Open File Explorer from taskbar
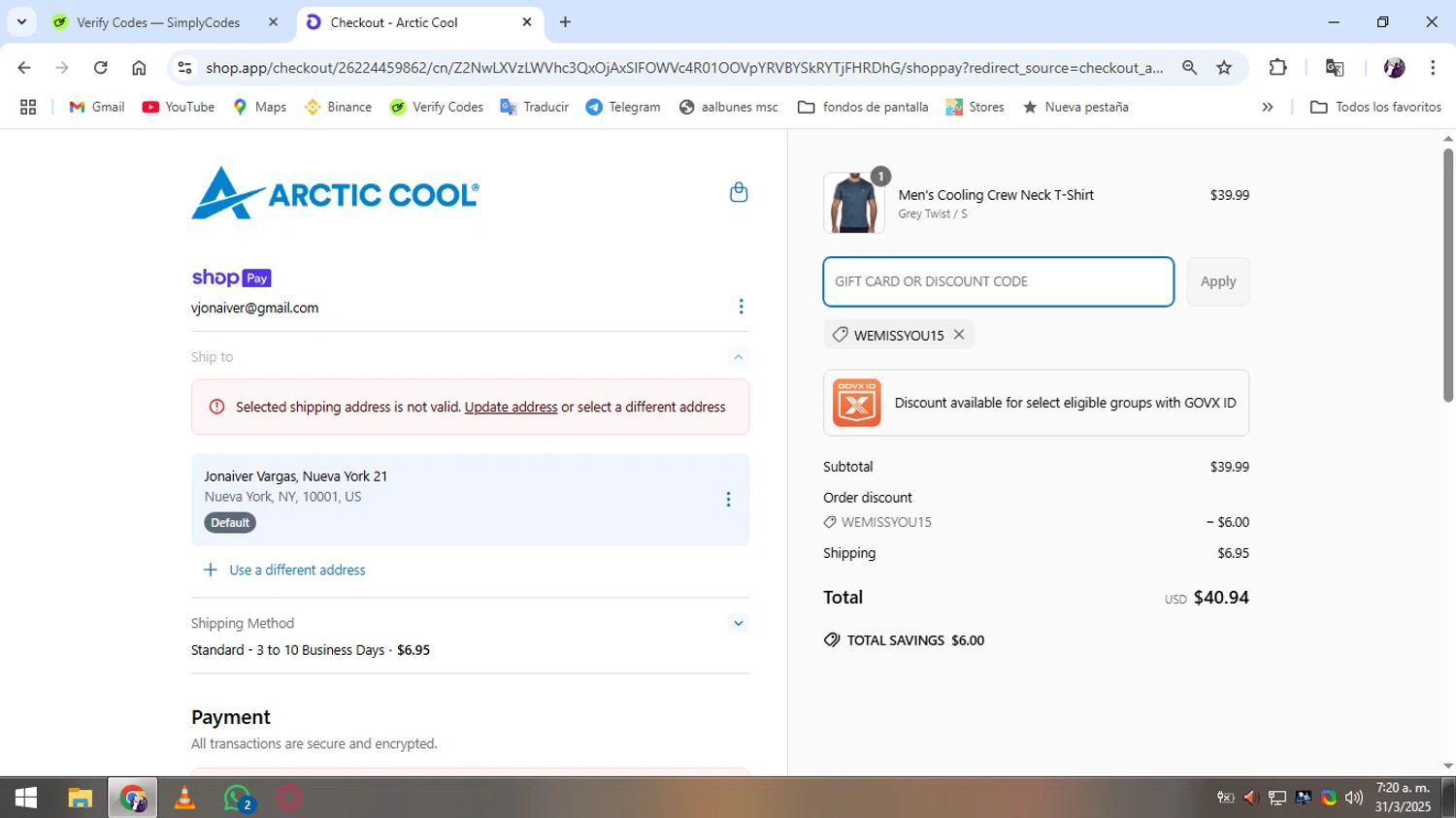This screenshot has height=818, width=1456. 80,798
